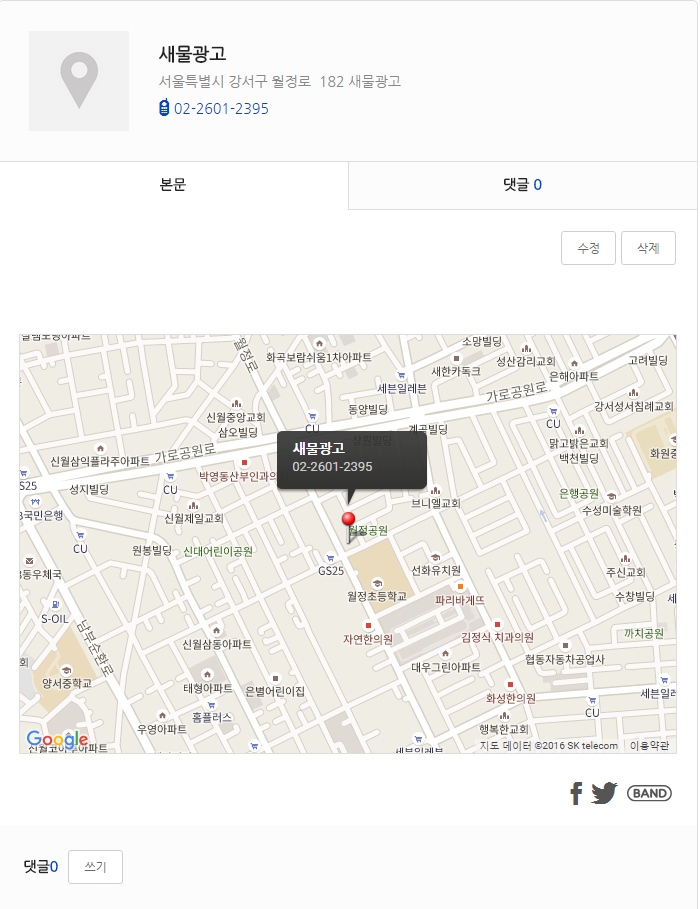Click 까치공원 park label on map
This screenshot has width=700, height=909.
pos(644,633)
